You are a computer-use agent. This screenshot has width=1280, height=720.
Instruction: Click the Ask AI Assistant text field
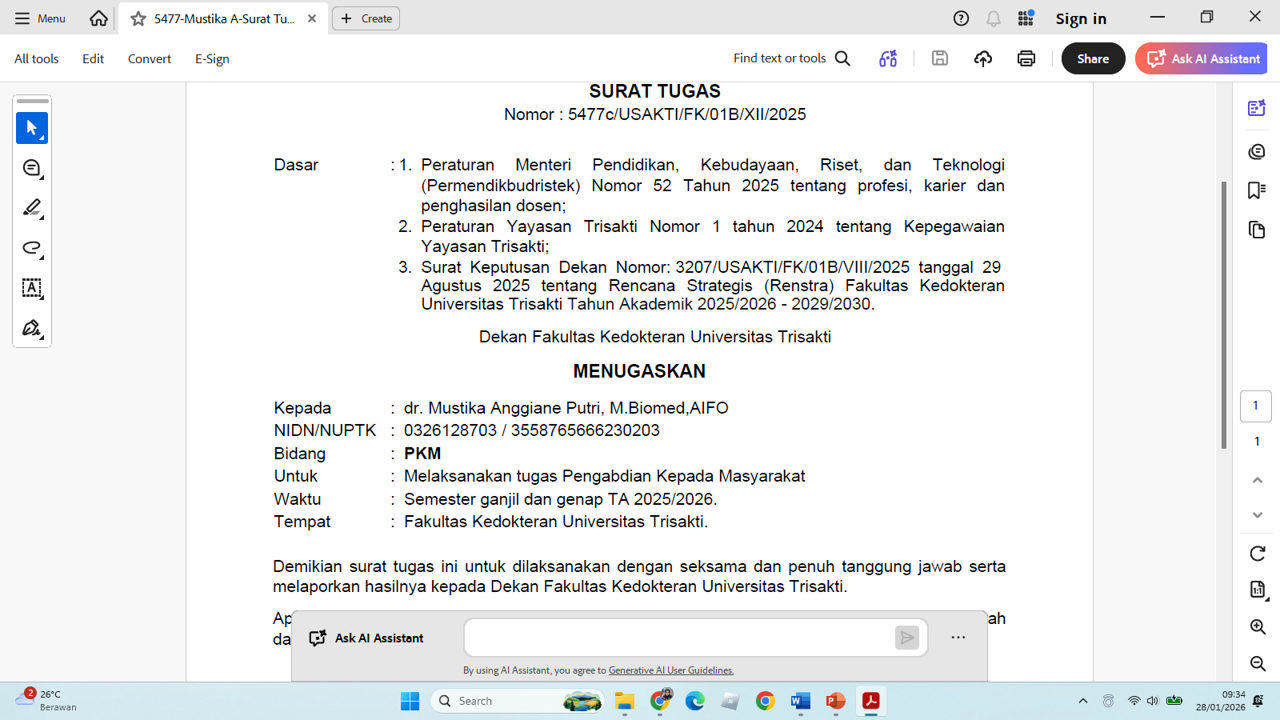pyautogui.click(x=680, y=638)
